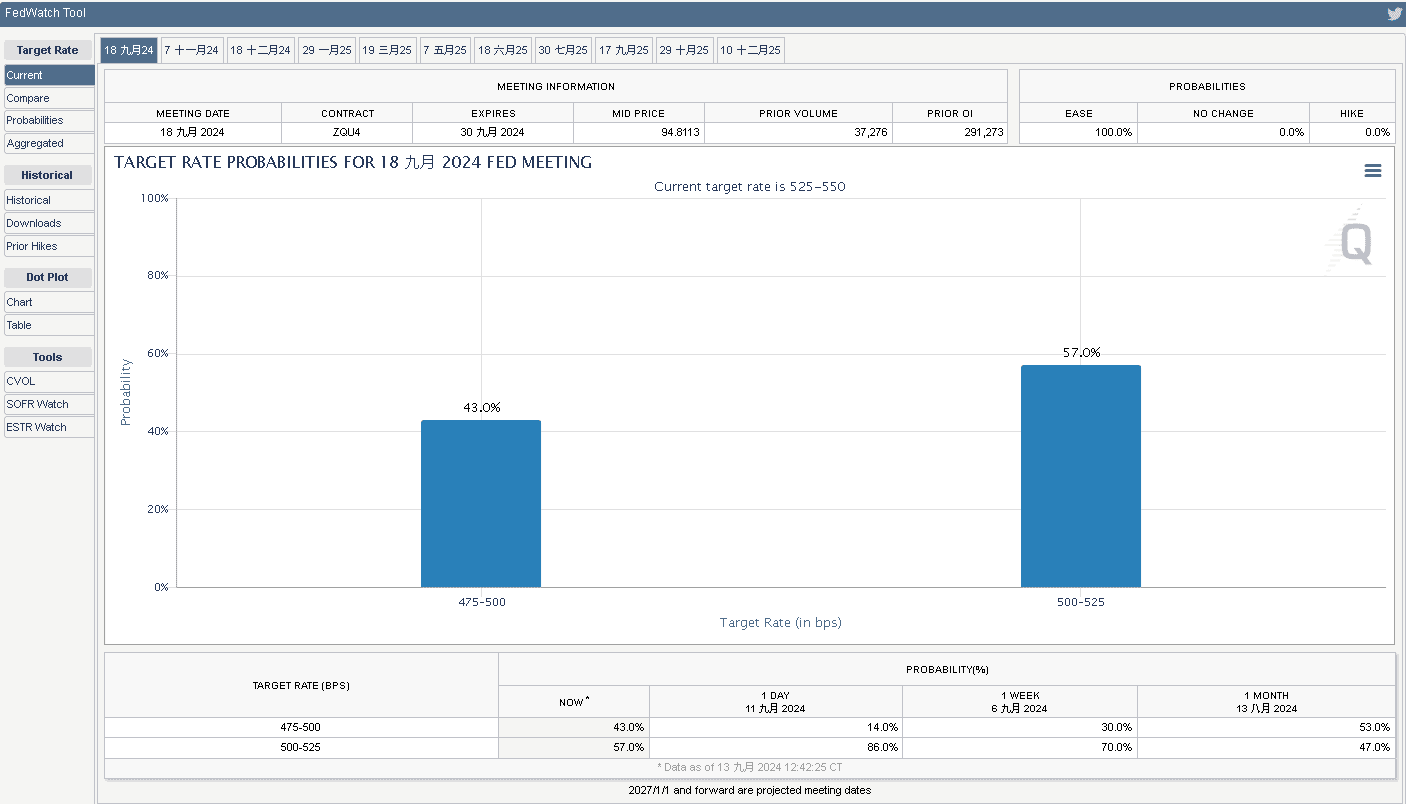Click the NOW column header

(x=574, y=701)
